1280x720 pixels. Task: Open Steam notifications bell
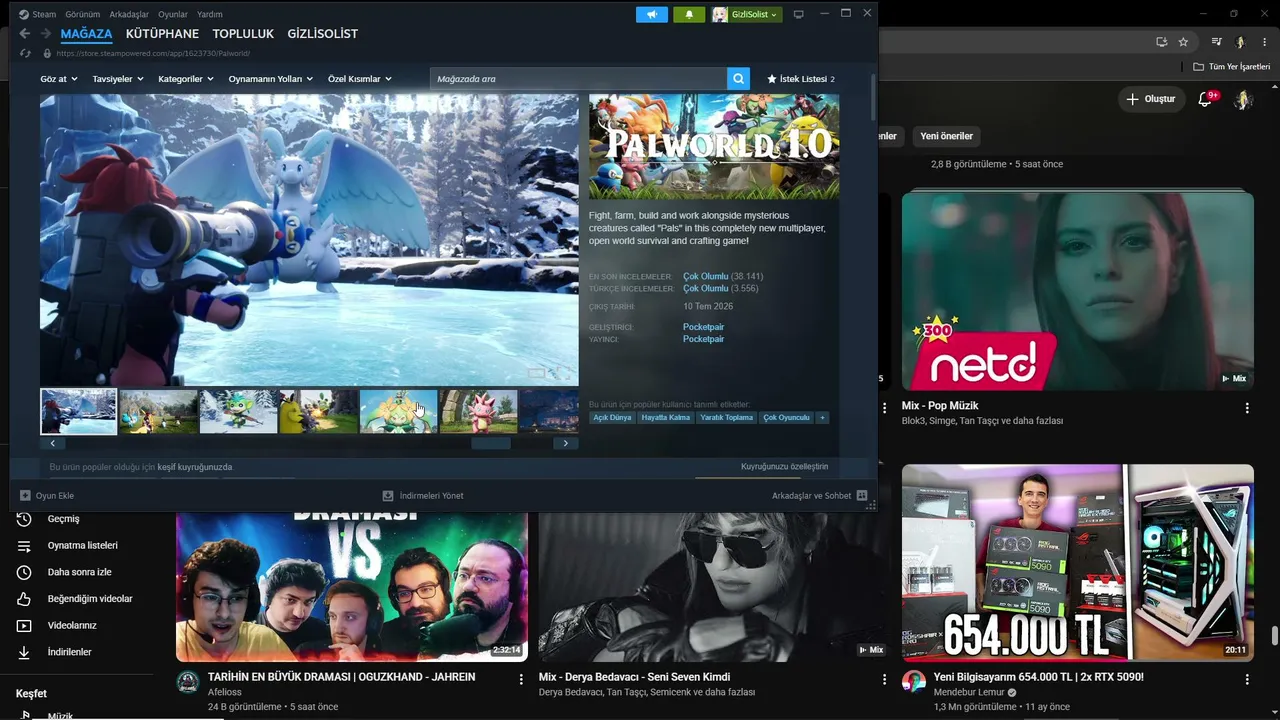[x=689, y=14]
